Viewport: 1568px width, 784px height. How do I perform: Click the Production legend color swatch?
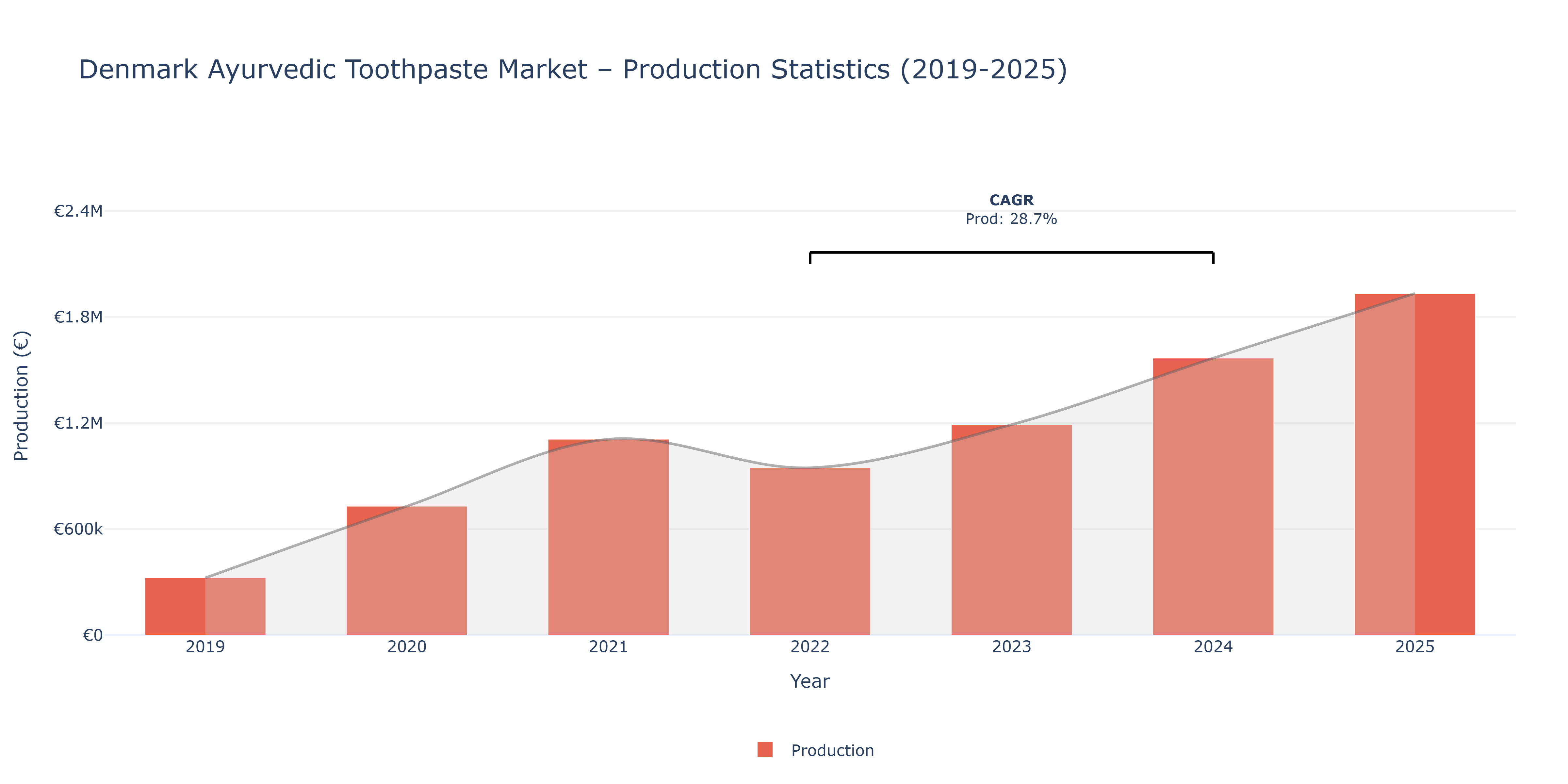click(x=764, y=750)
